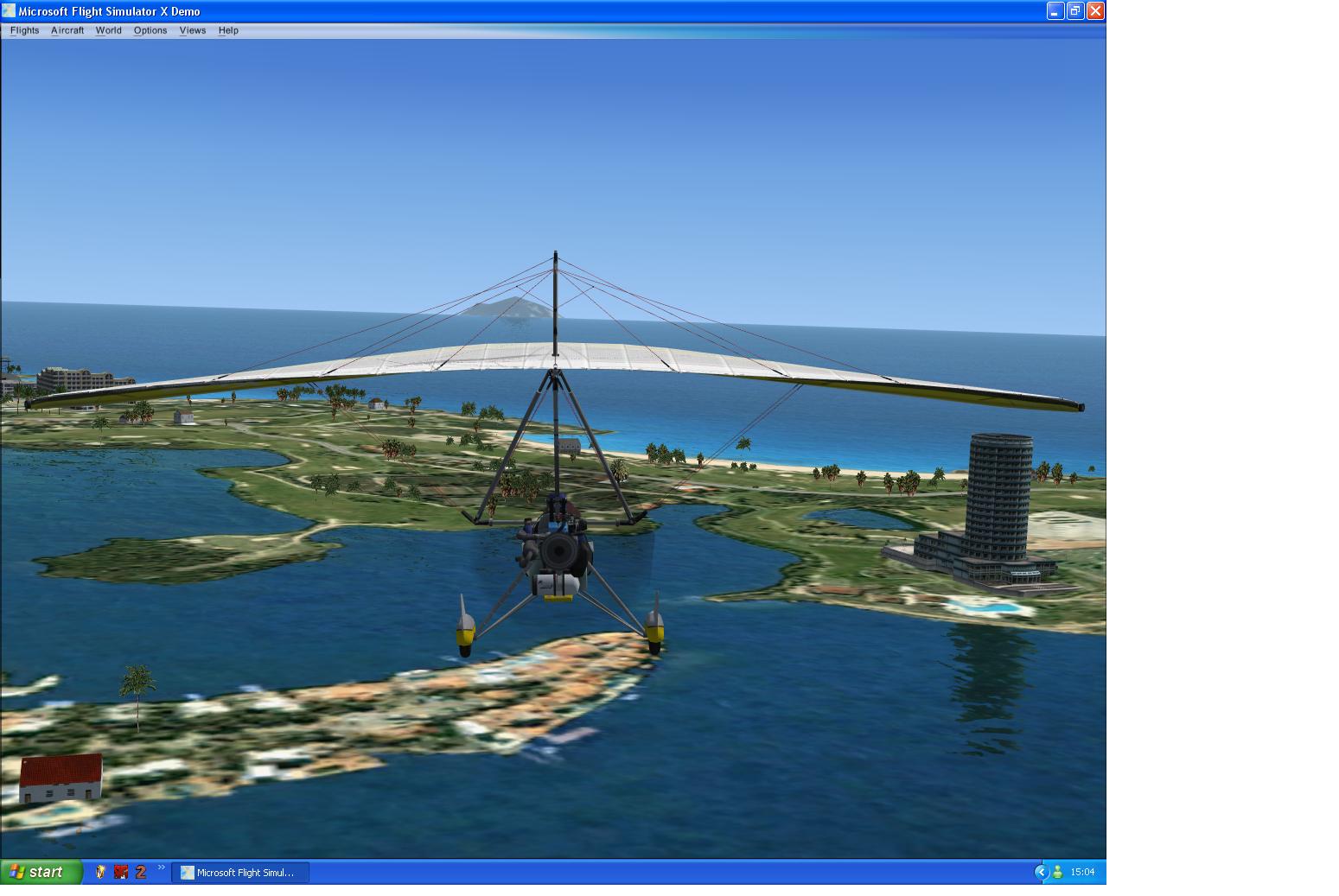Launch the golden ring quick launch icon

click(100, 873)
